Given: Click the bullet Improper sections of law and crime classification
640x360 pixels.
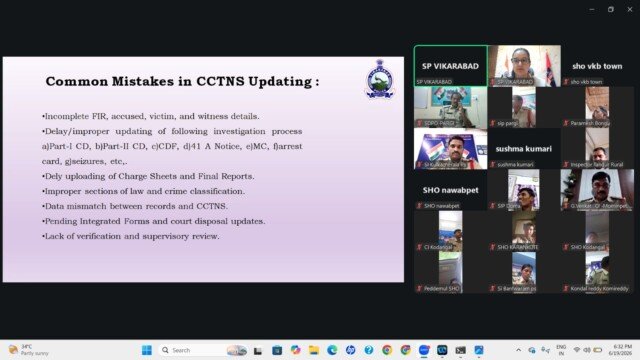Looking at the screenshot, I should coord(143,191).
